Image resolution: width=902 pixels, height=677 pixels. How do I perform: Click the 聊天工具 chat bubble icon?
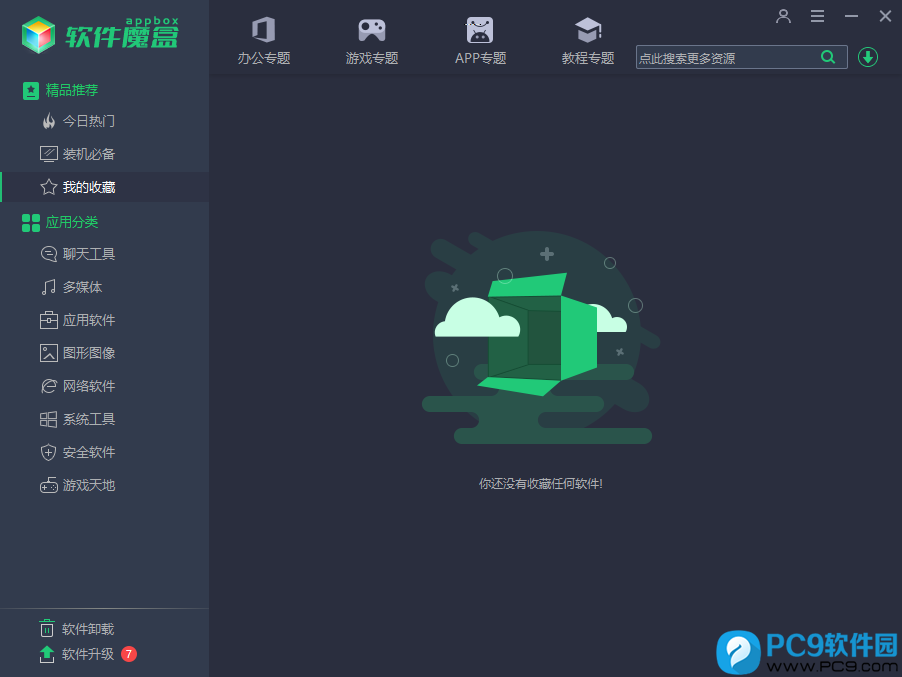coord(48,254)
